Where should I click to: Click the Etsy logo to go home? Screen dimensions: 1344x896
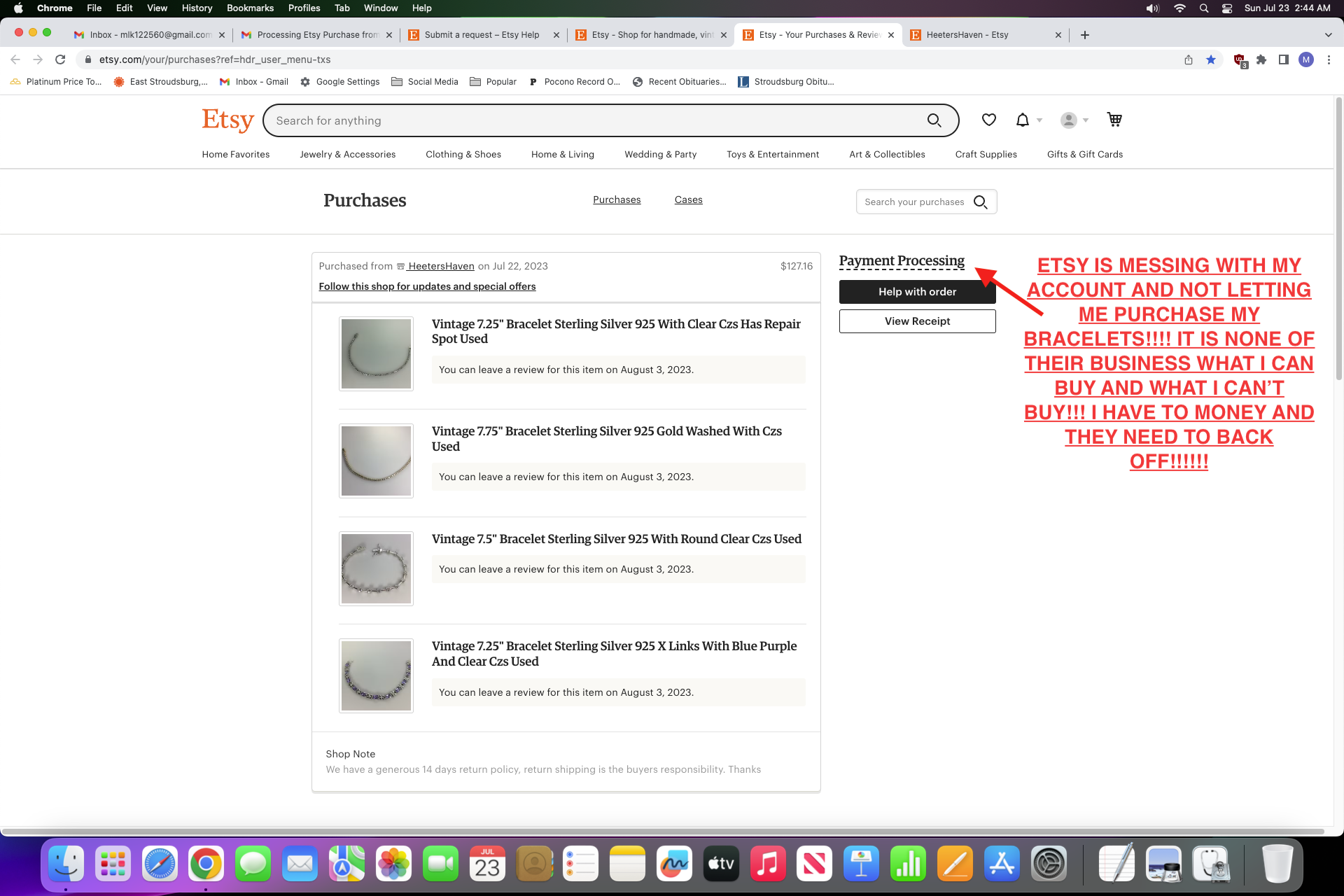[x=227, y=120]
